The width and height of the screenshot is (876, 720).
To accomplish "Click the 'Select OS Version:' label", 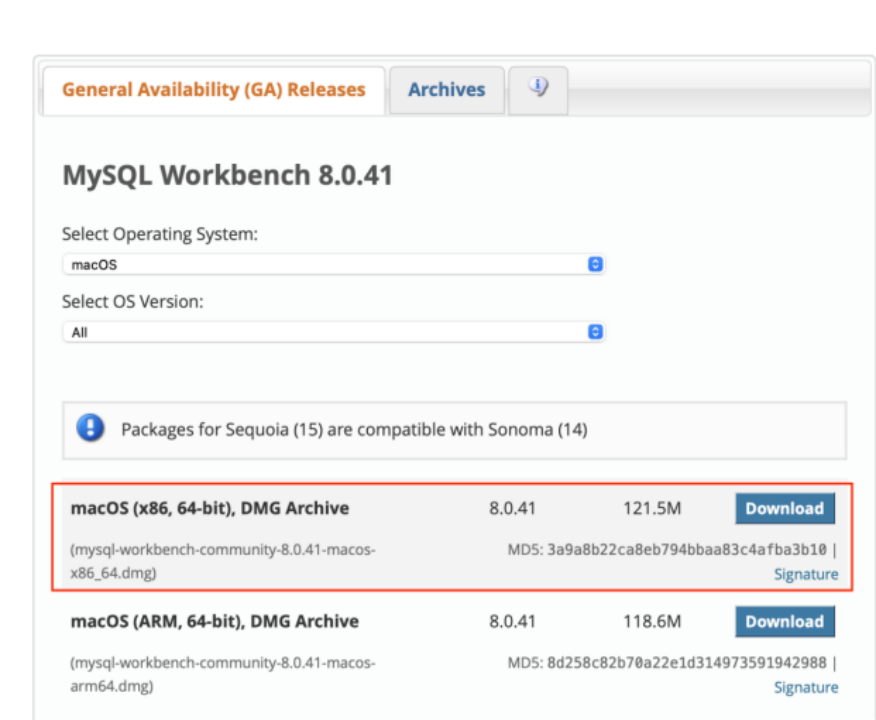I will coord(132,302).
